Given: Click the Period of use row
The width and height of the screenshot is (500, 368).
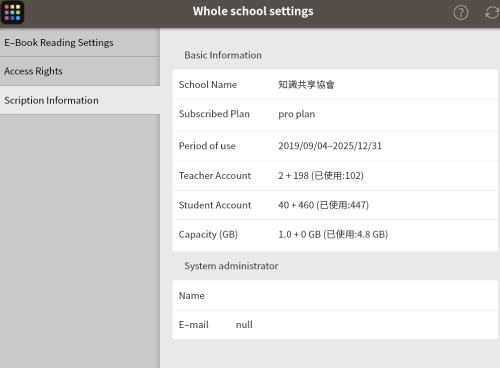Looking at the screenshot, I should click(335, 146).
